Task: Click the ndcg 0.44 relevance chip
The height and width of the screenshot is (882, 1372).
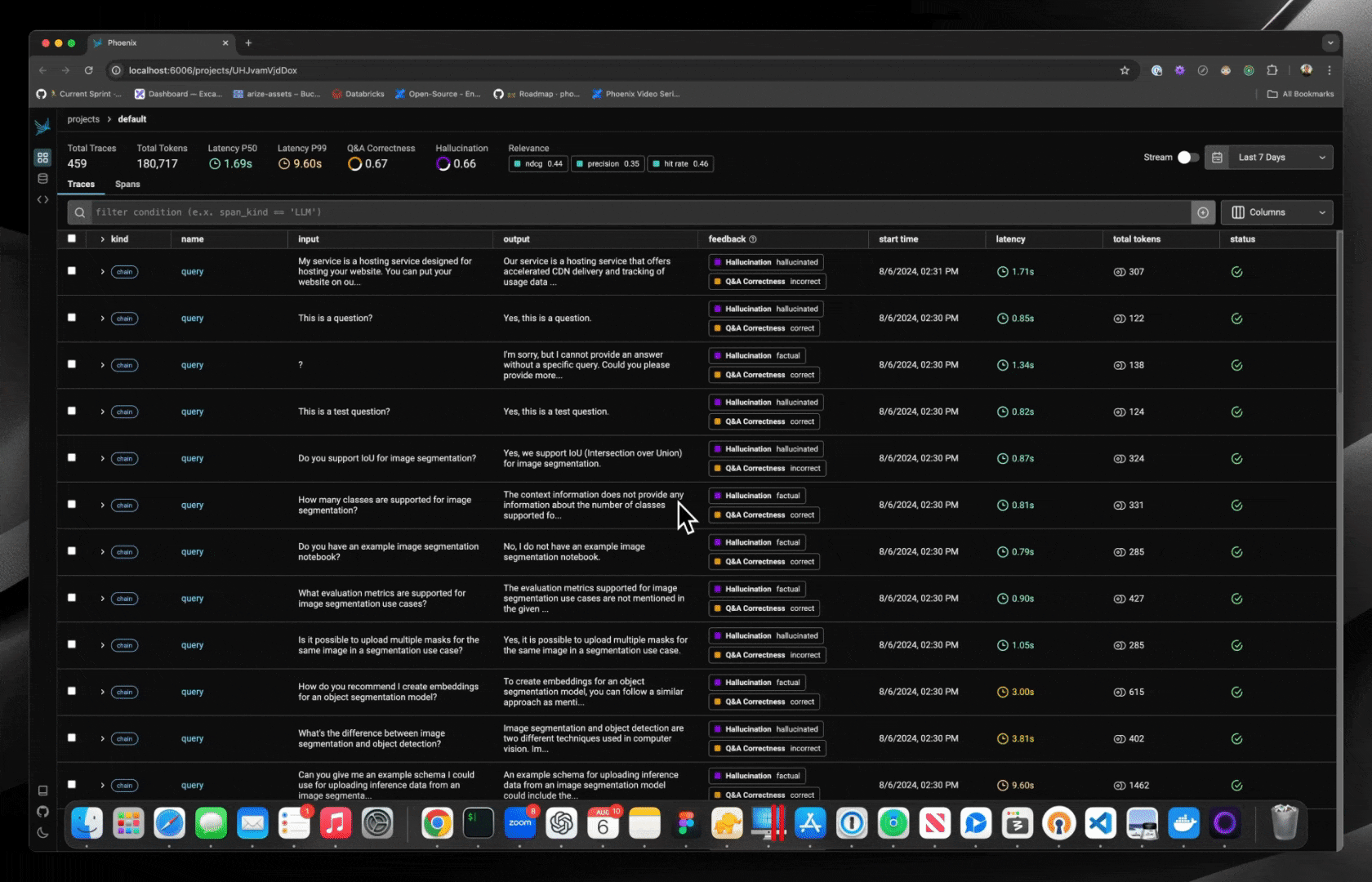Action: pos(538,164)
